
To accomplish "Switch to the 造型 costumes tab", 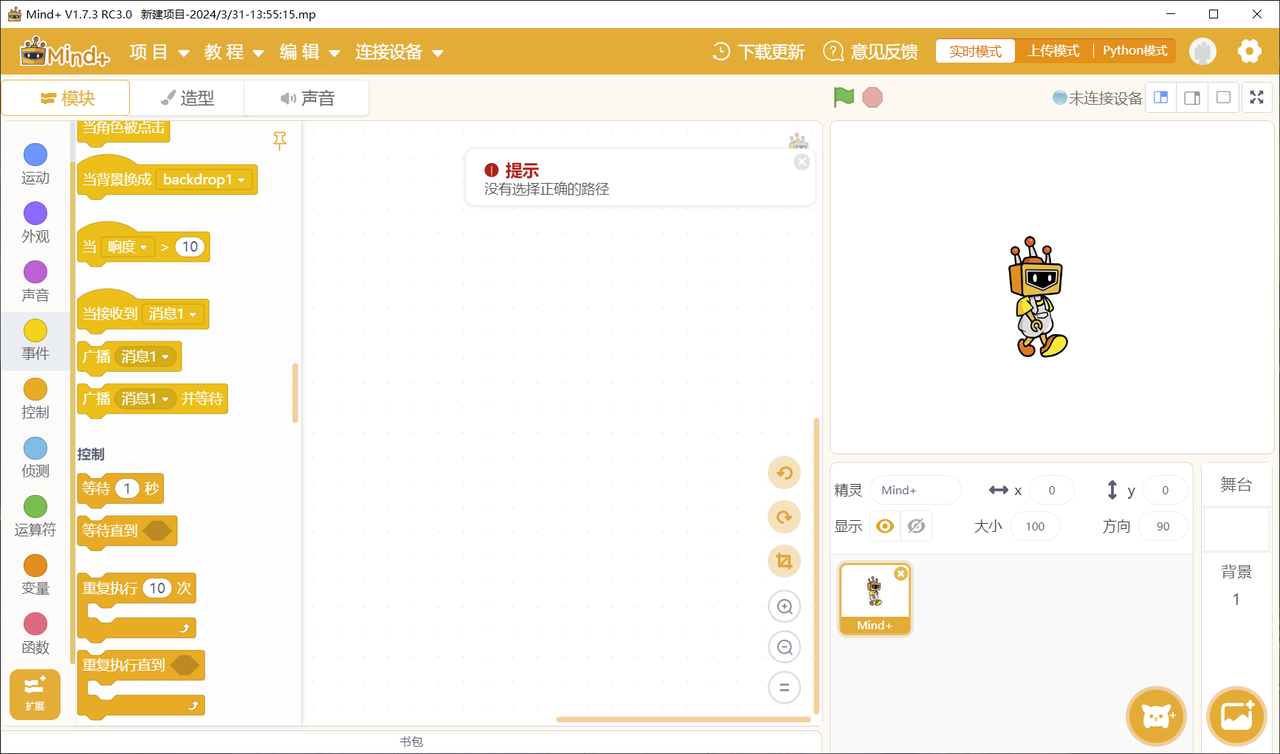I will pyautogui.click(x=187, y=98).
